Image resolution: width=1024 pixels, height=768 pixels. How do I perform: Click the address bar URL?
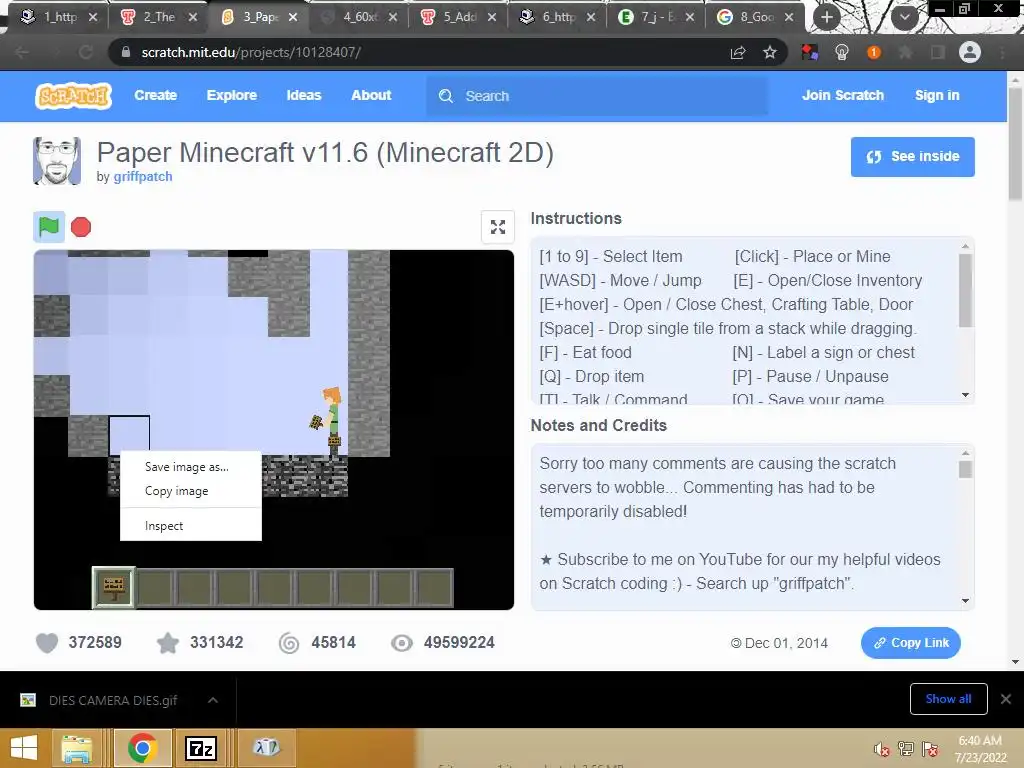(x=251, y=52)
